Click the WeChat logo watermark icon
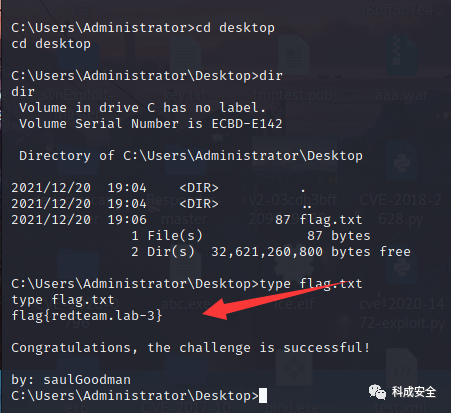 click(377, 392)
